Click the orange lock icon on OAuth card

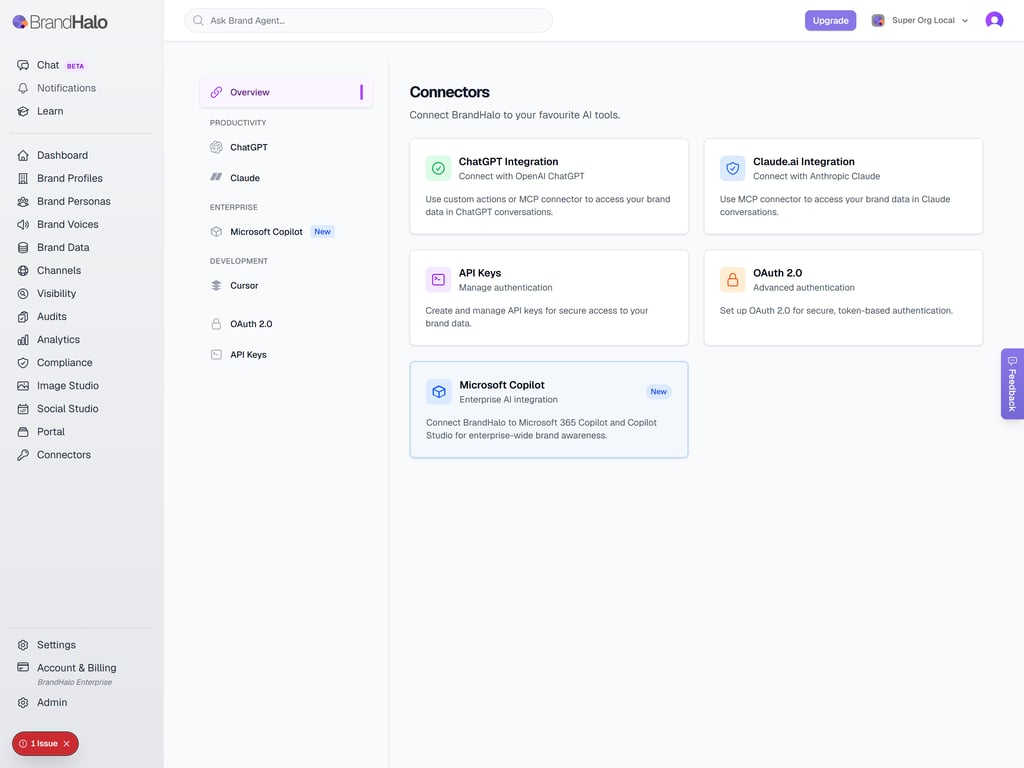(733, 280)
